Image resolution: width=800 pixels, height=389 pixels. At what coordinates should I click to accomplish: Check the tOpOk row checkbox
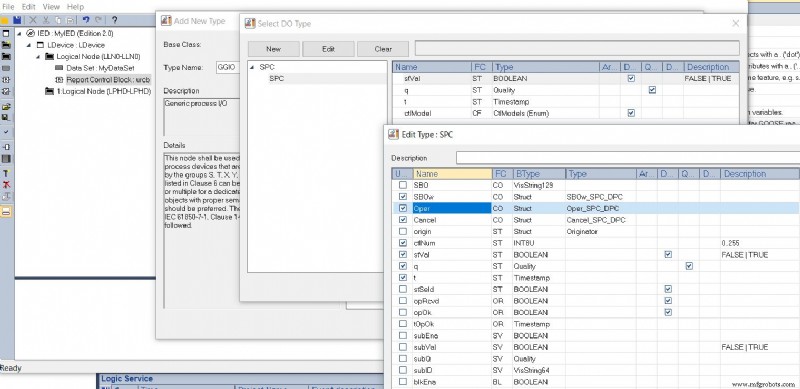pos(403,324)
